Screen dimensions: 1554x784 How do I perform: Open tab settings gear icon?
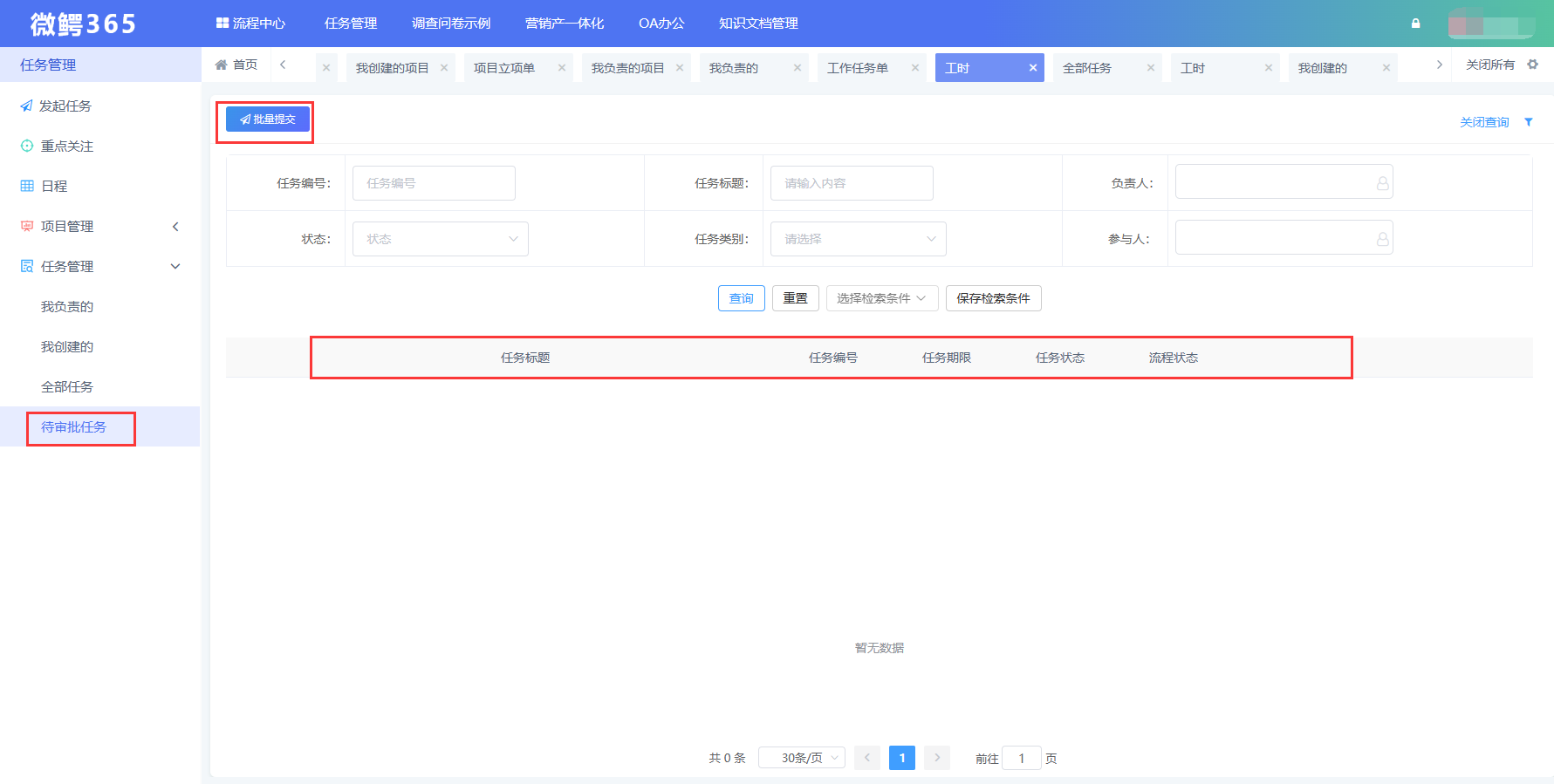click(x=1532, y=65)
